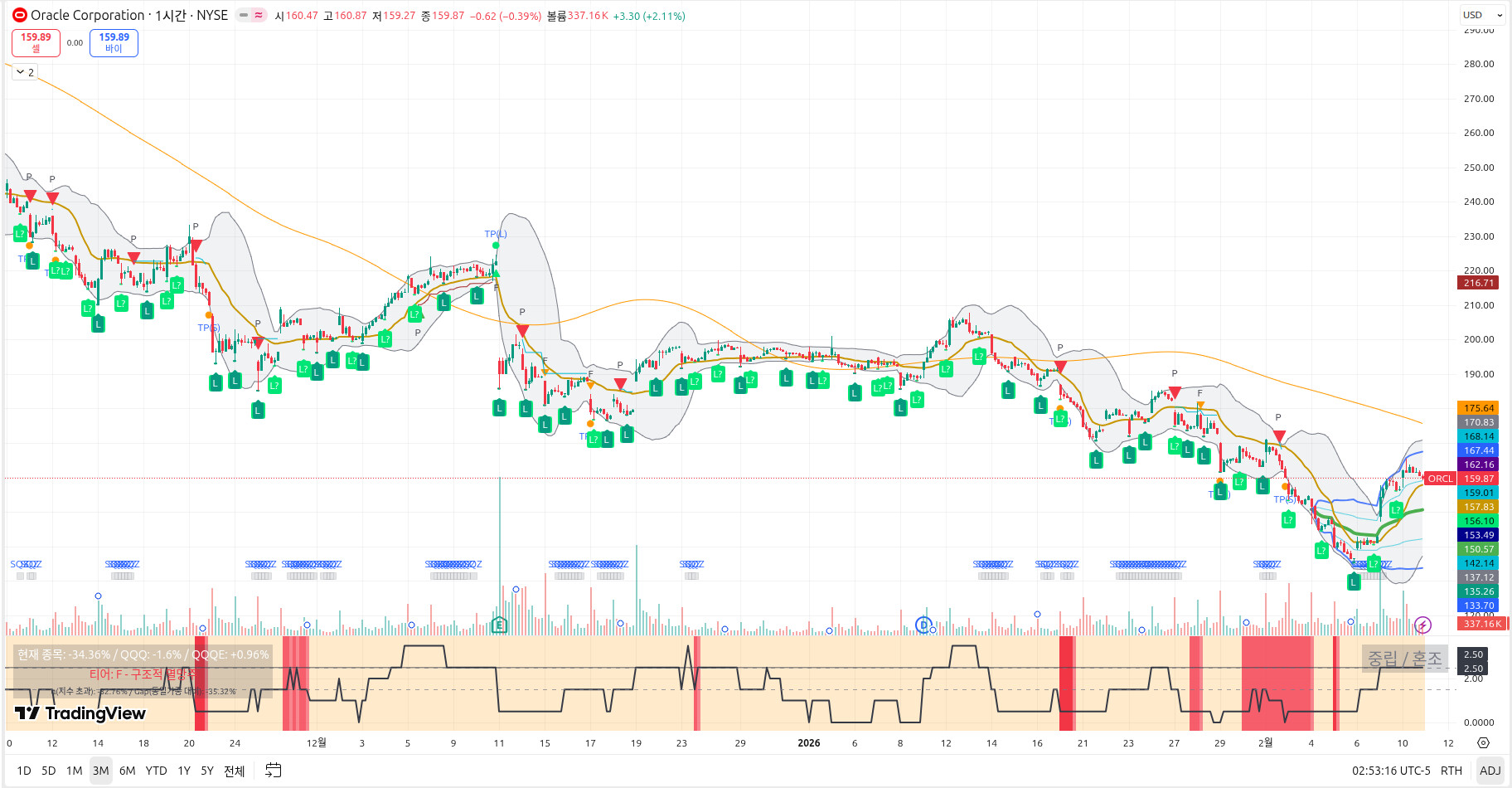Viewport: 1512px width, 788px height.
Task: Click the gray dash status pill icon
Action: (244, 15)
